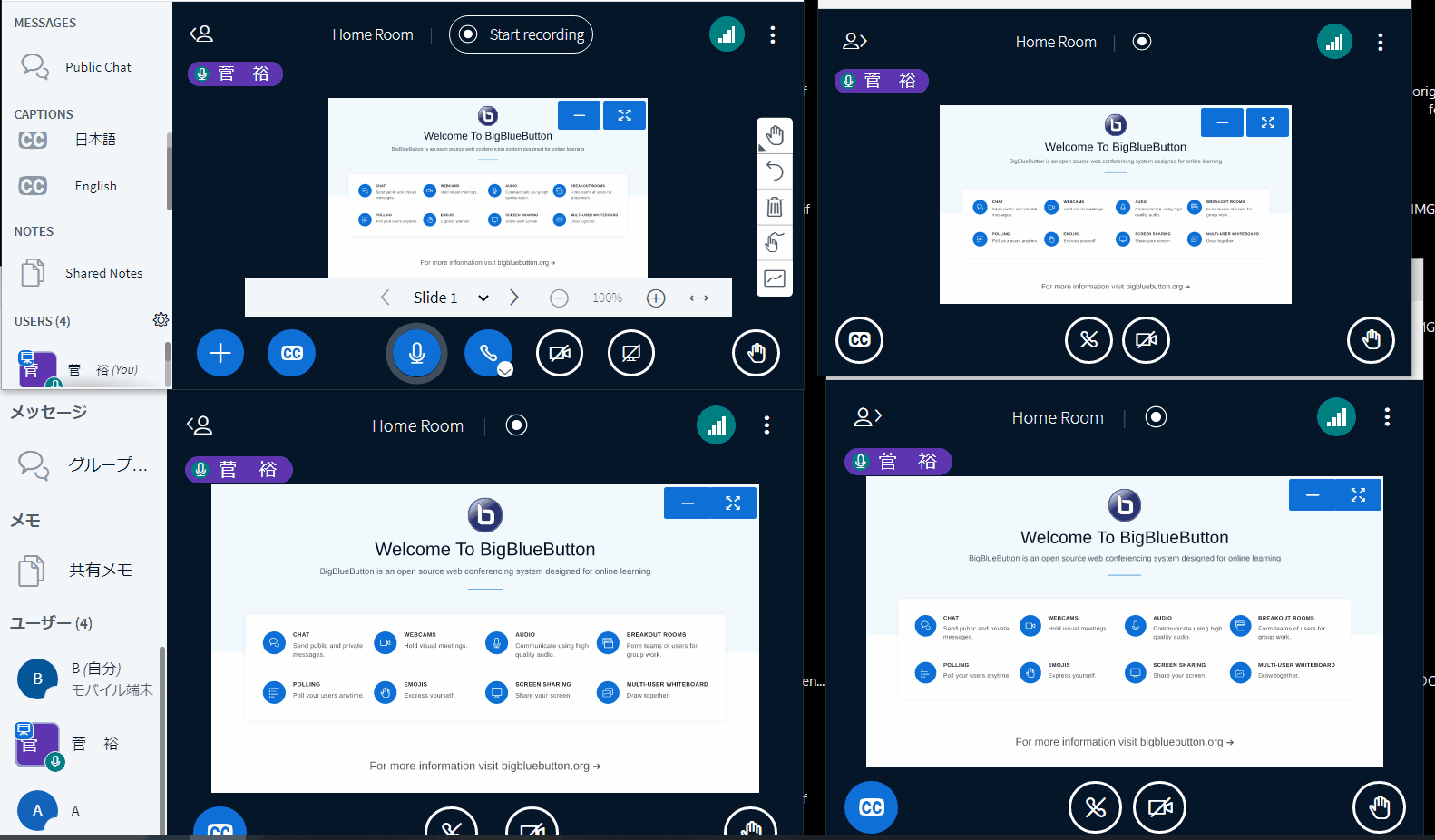
Task: Join audio in the bottom-right window
Action: (1096, 807)
